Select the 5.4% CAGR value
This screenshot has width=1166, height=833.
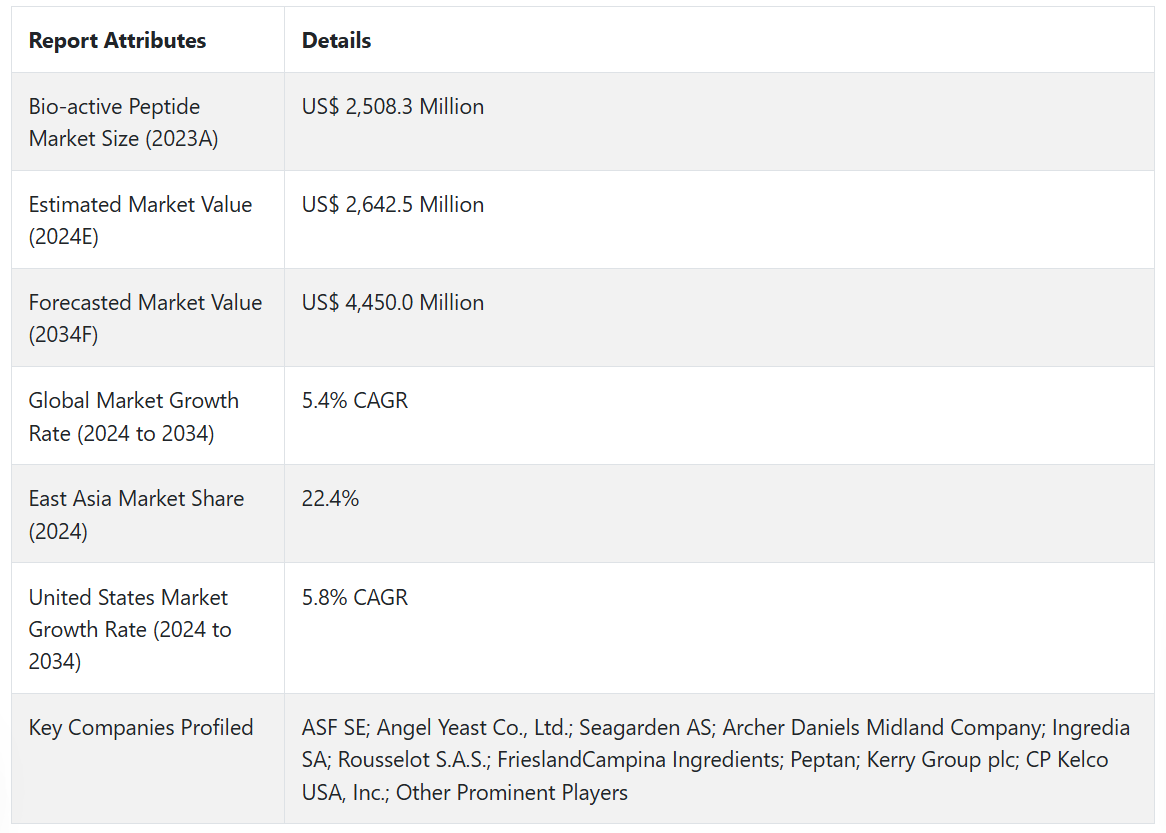355,400
